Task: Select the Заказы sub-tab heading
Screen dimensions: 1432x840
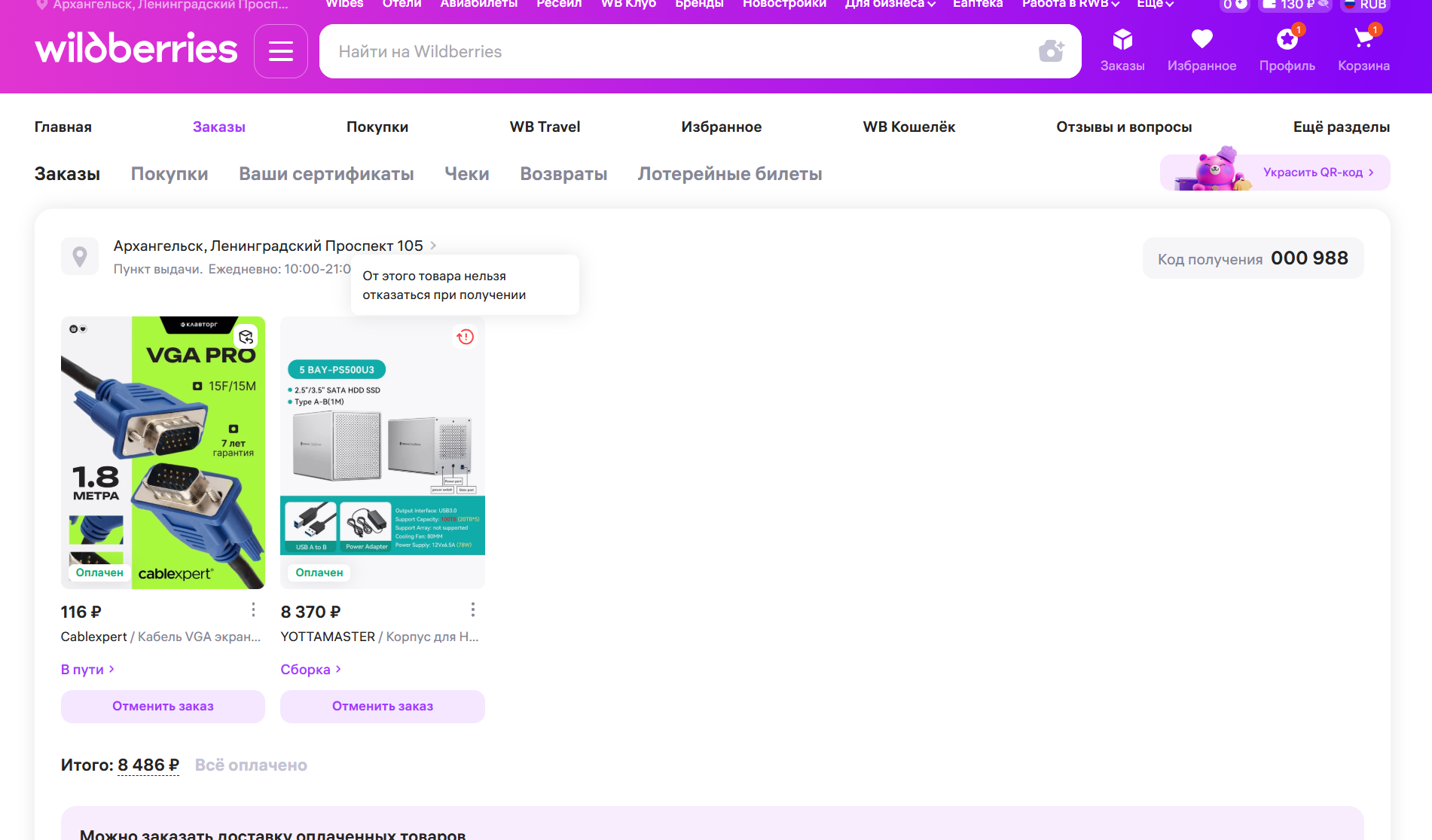Action: pos(67,174)
